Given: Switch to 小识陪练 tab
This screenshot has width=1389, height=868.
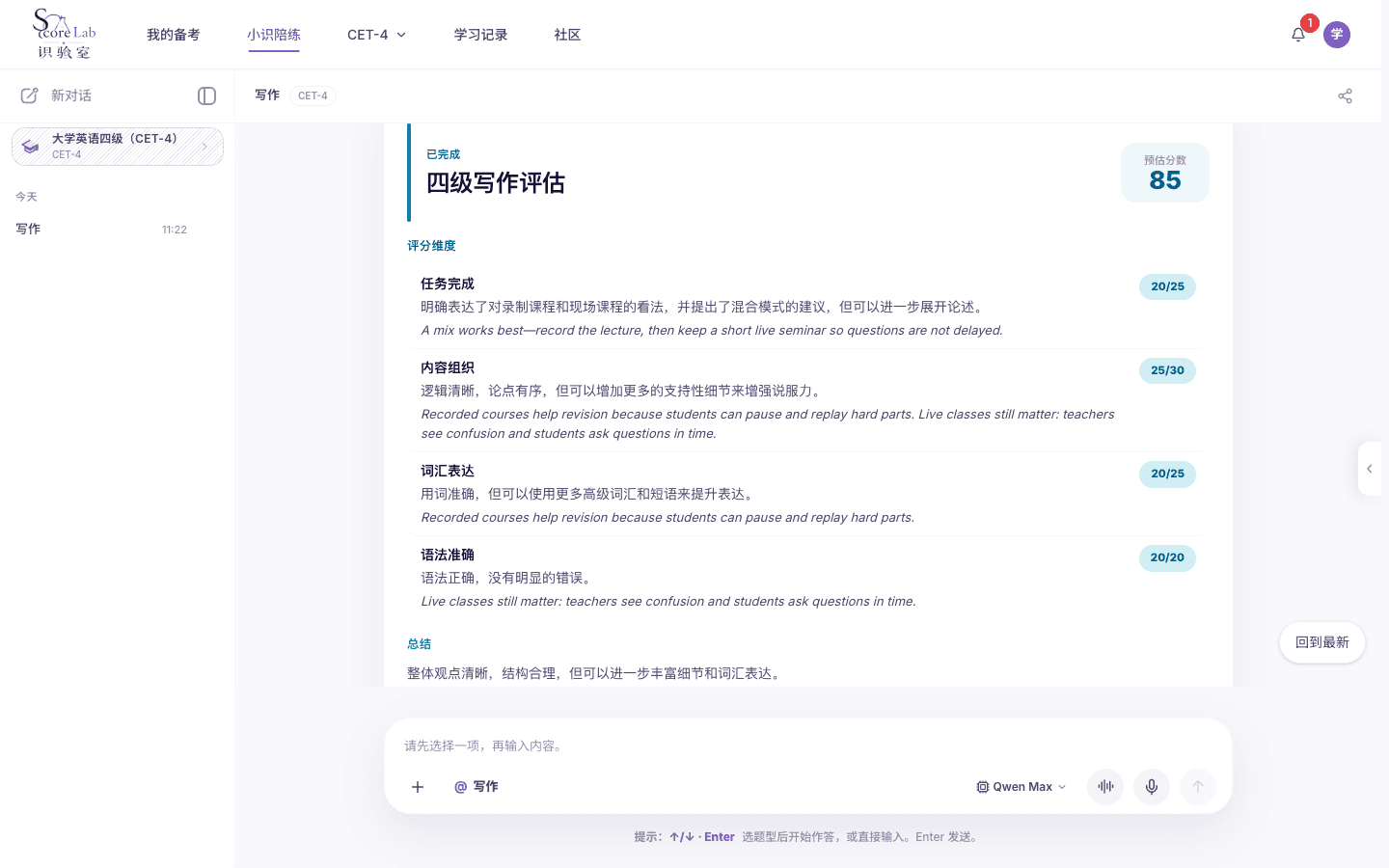Looking at the screenshot, I should tap(274, 35).
